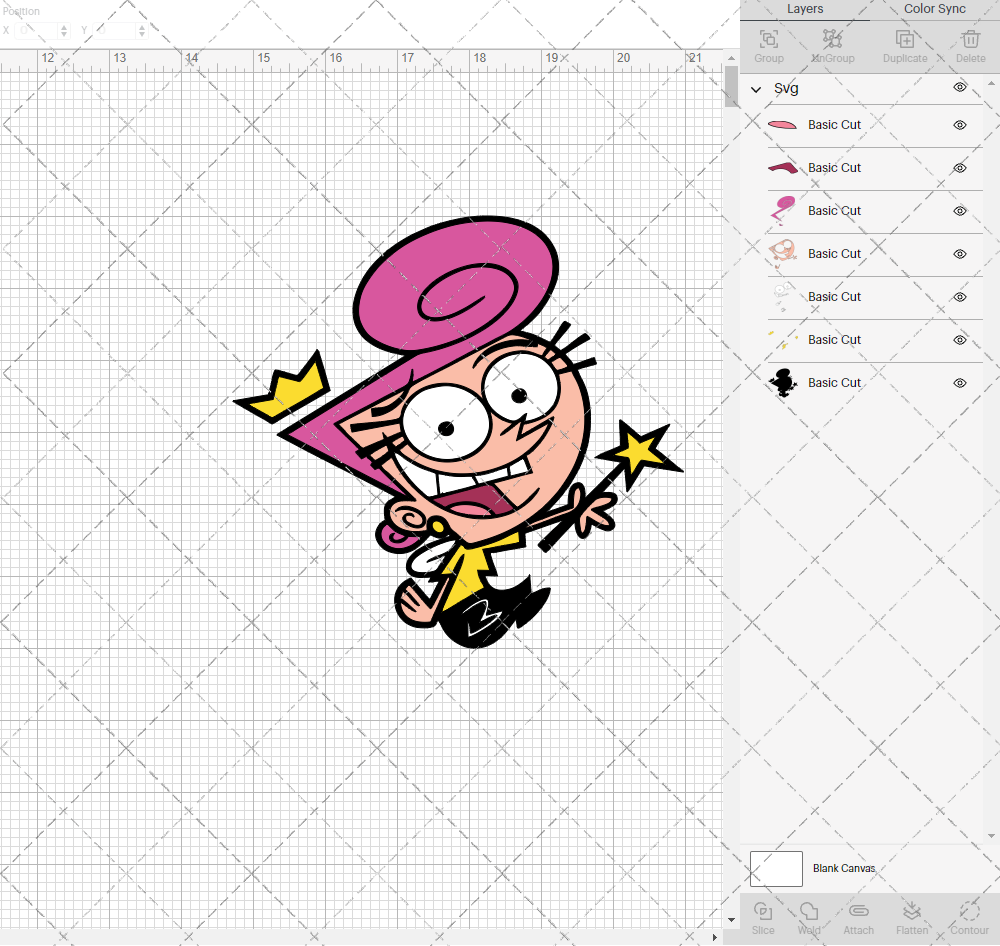1000x946 pixels.
Task: Click the canvas vertical scrollbar thumb
Action: pos(731,87)
